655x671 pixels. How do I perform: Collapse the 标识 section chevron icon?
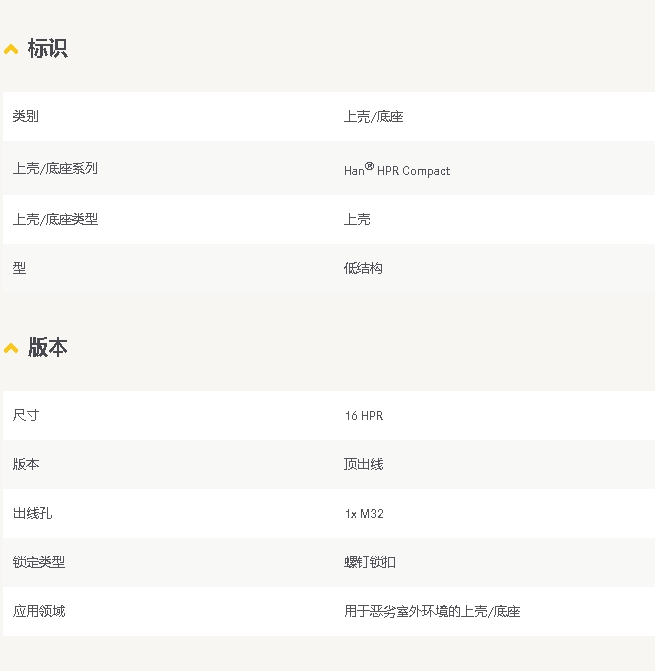pyautogui.click(x=11, y=49)
